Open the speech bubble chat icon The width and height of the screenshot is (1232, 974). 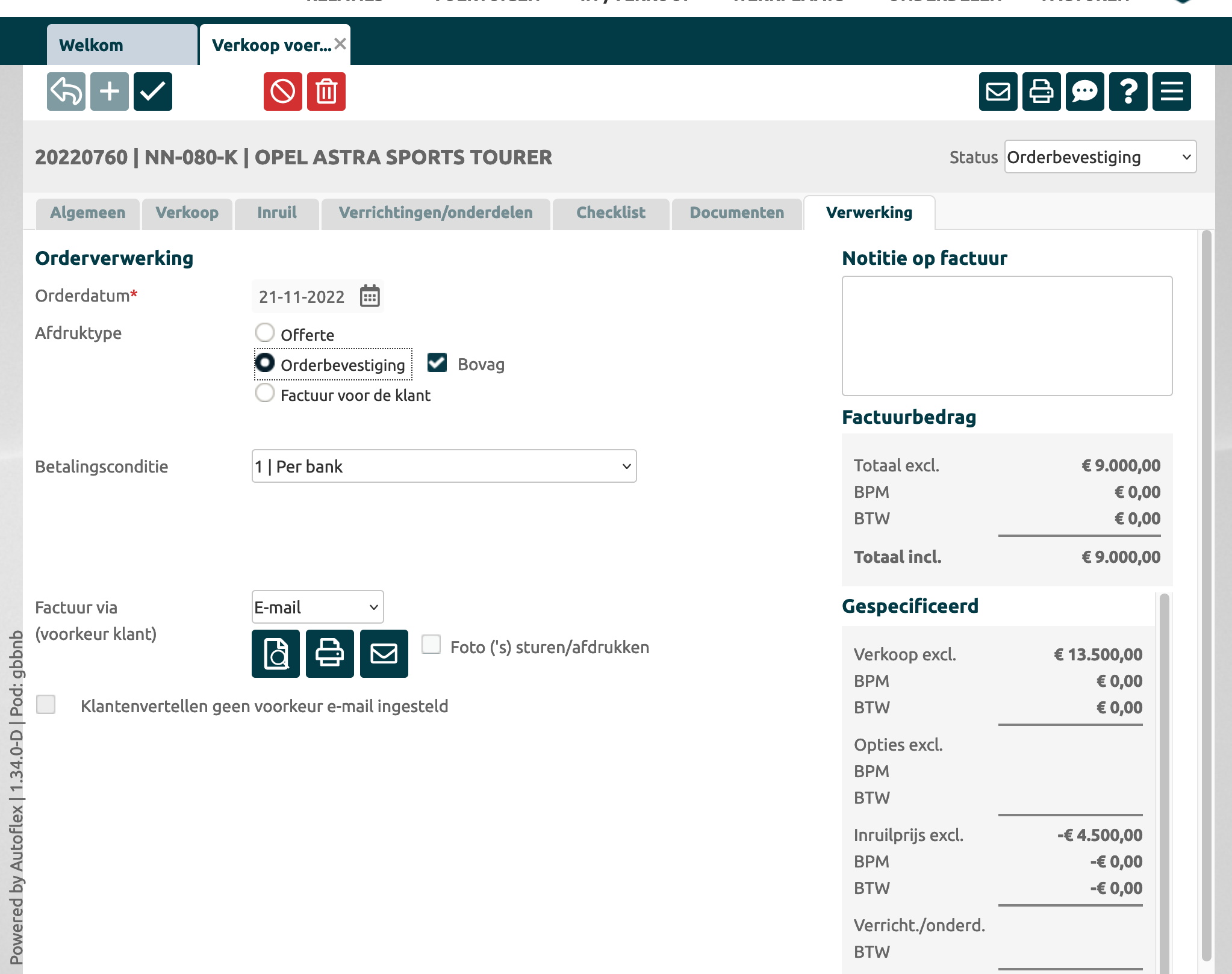(x=1084, y=92)
